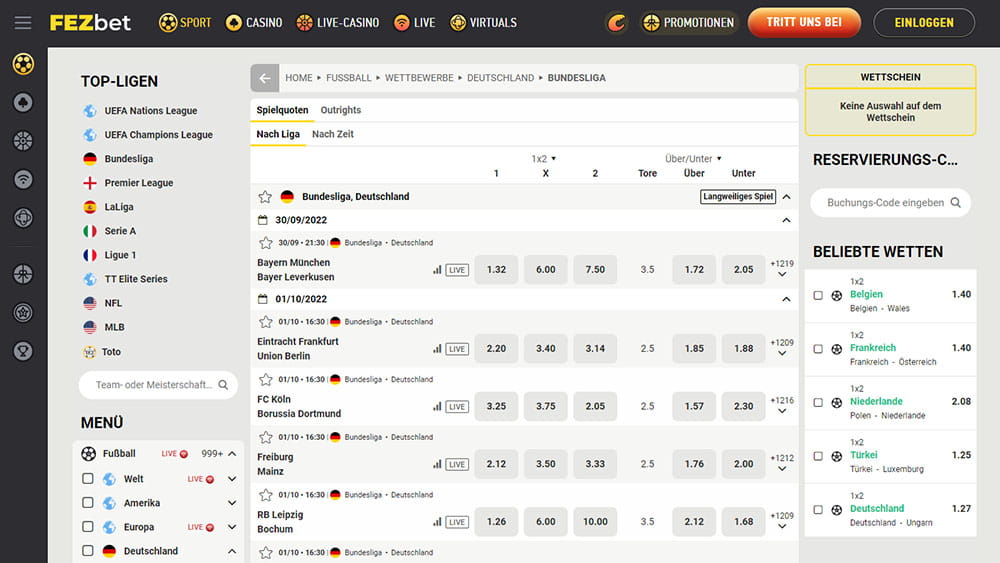Click DEUTSCHLAND in the breadcrumb

[x=501, y=78]
